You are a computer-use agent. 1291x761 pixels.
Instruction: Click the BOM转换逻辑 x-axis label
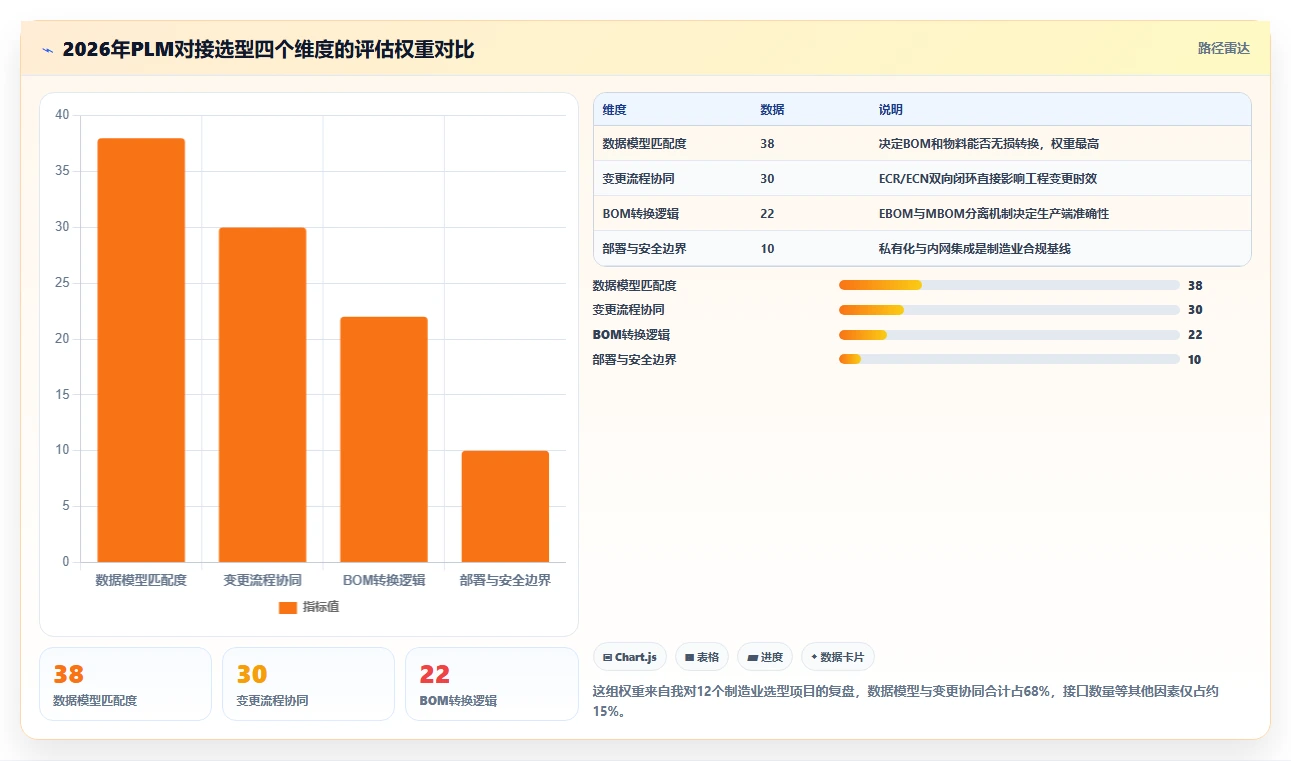[384, 580]
